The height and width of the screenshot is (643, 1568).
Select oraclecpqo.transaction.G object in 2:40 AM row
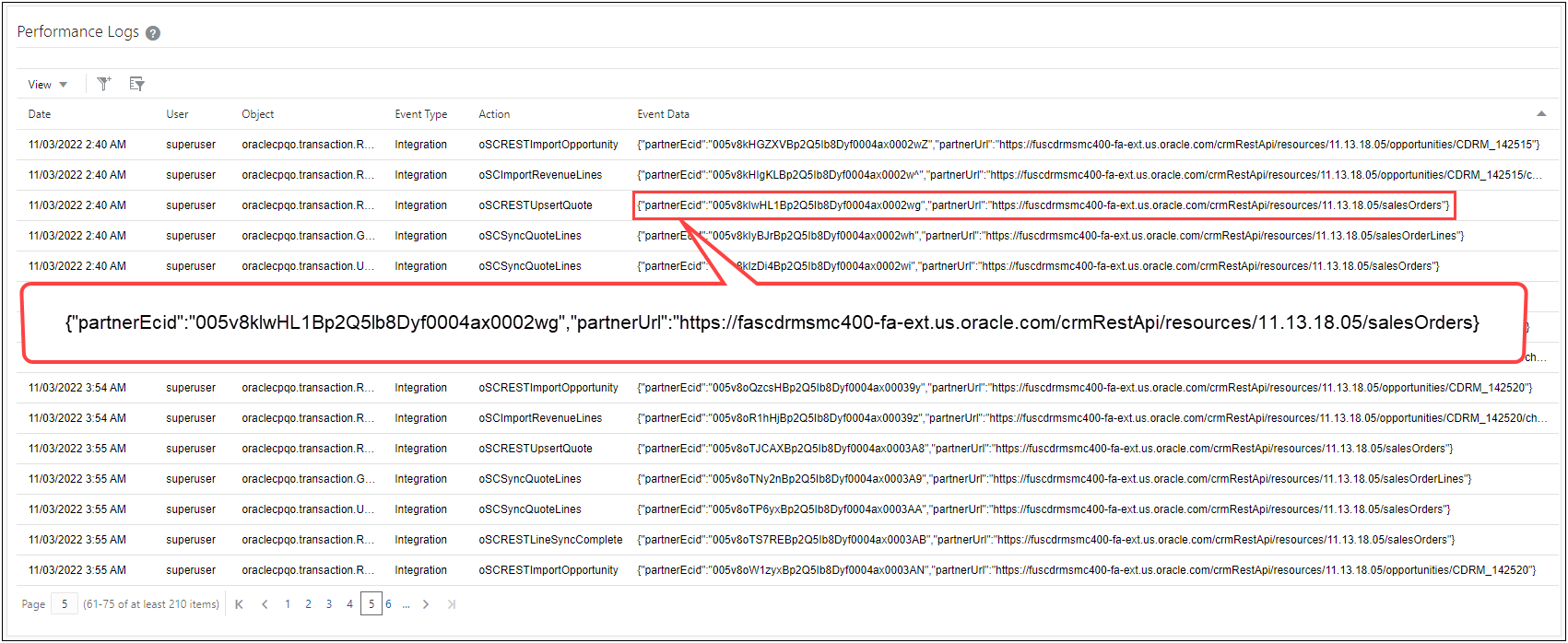click(x=308, y=236)
